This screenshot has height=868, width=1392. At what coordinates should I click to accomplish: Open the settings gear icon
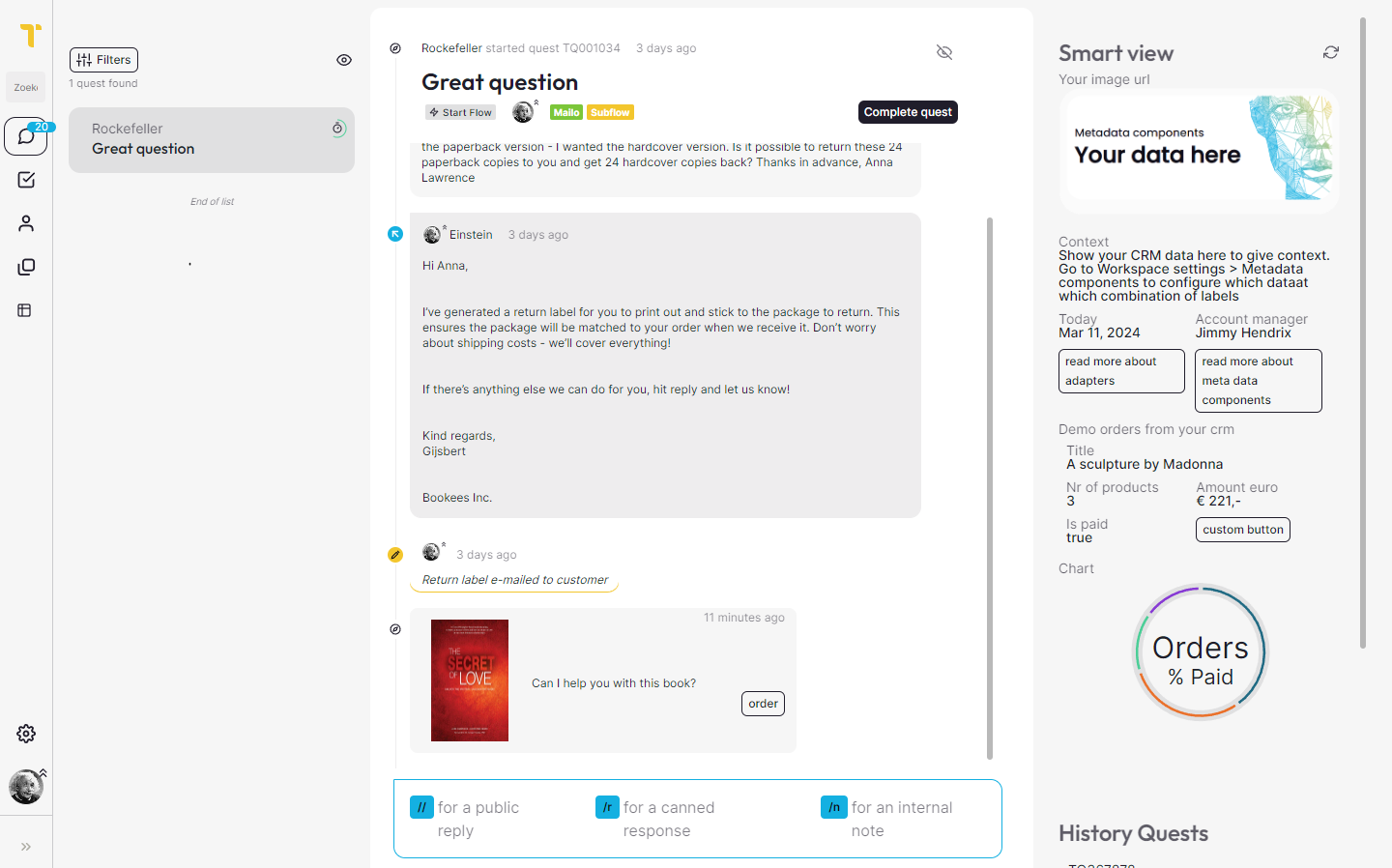coord(26,734)
